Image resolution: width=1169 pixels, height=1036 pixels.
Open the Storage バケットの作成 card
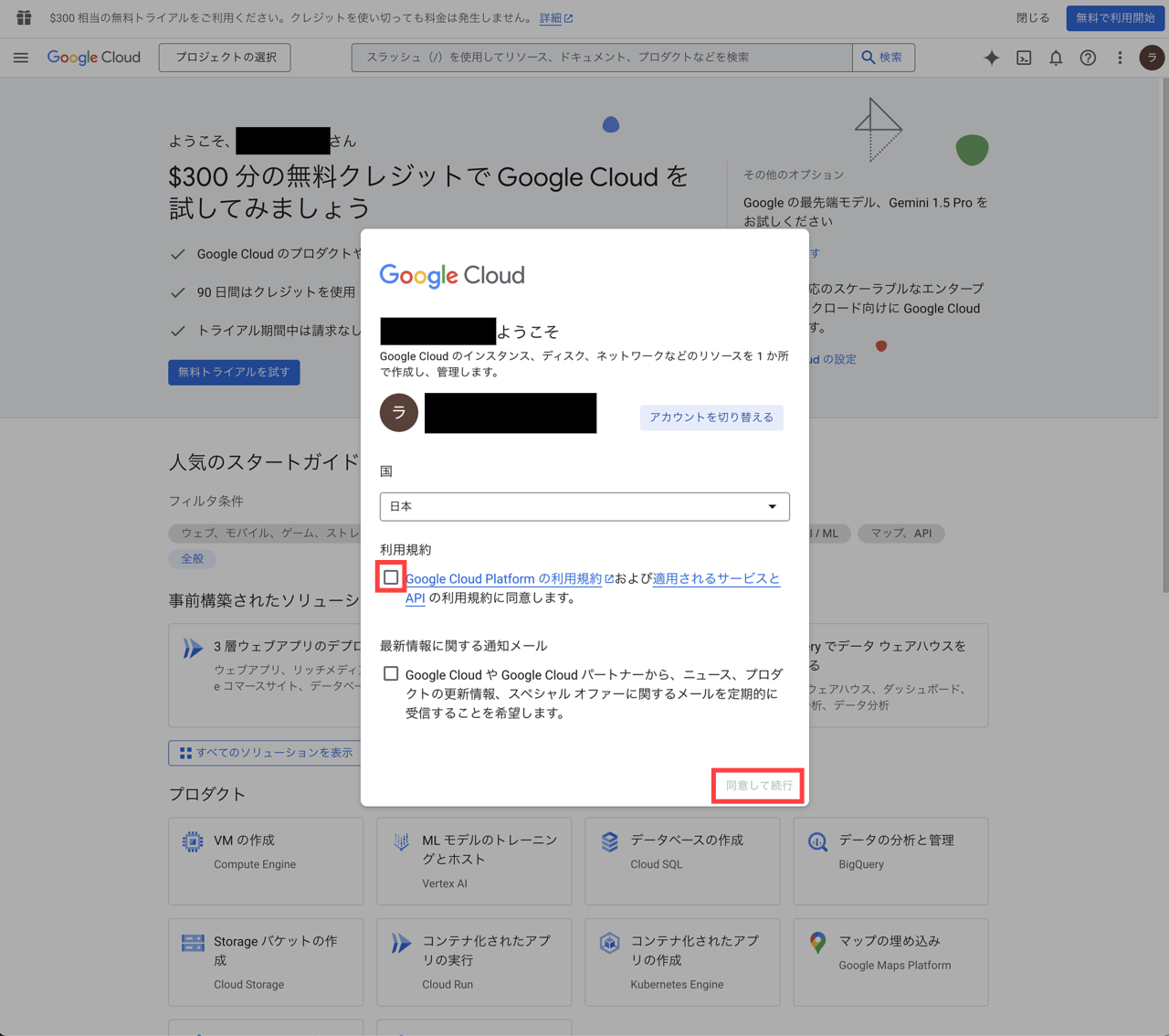266,962
